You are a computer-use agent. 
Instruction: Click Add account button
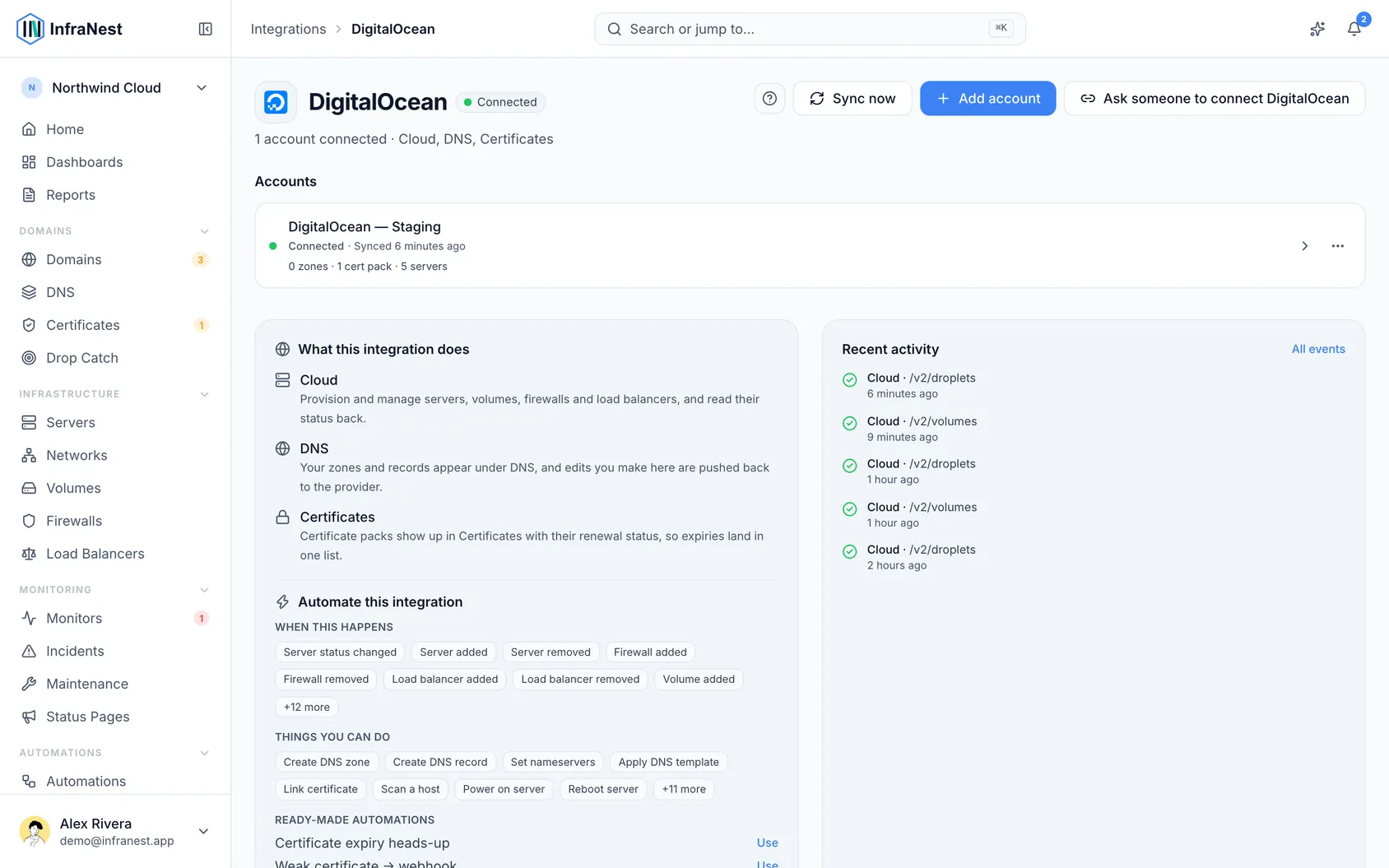pyautogui.click(x=987, y=99)
